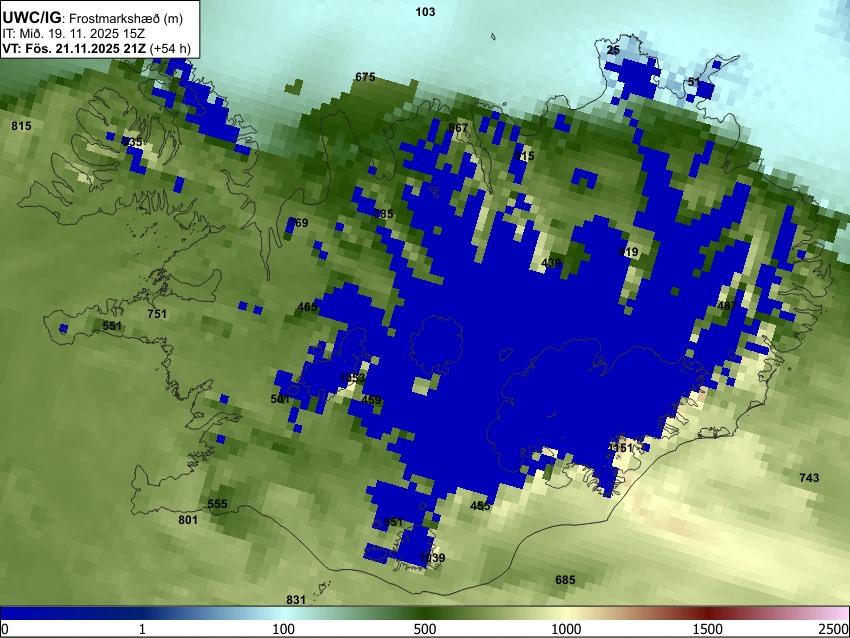Click the 743 value off the east coast
This screenshot has height=638, width=850.
click(x=809, y=478)
